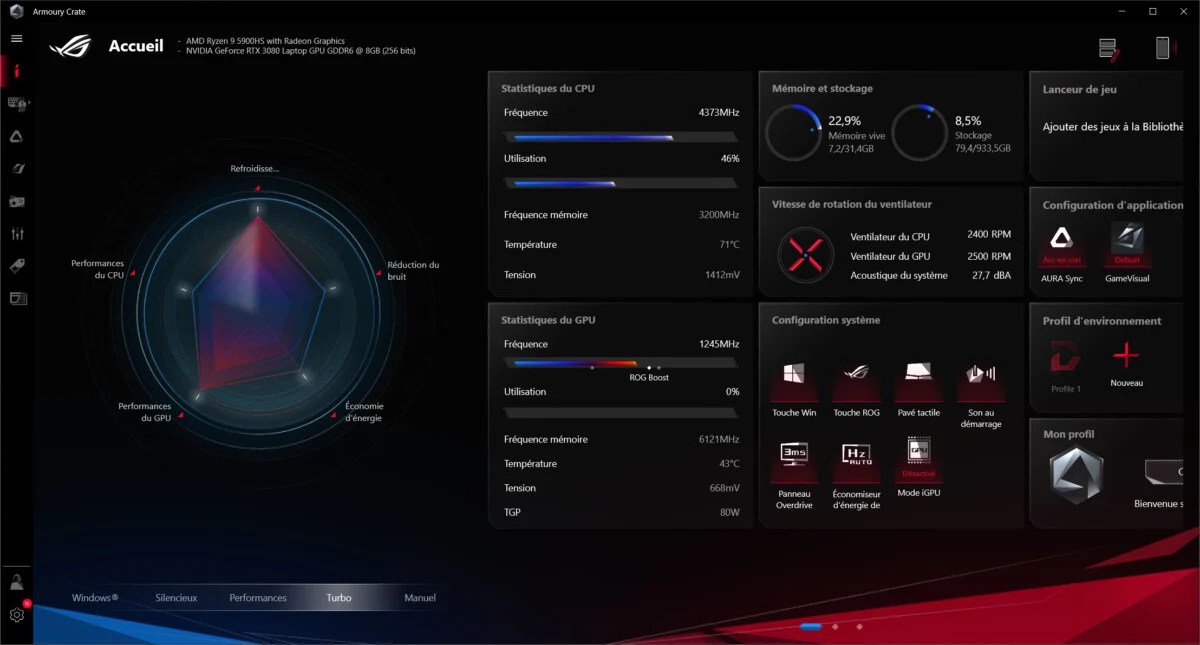
Task: Click the stacked-list icon in the header
Action: (x=1107, y=48)
